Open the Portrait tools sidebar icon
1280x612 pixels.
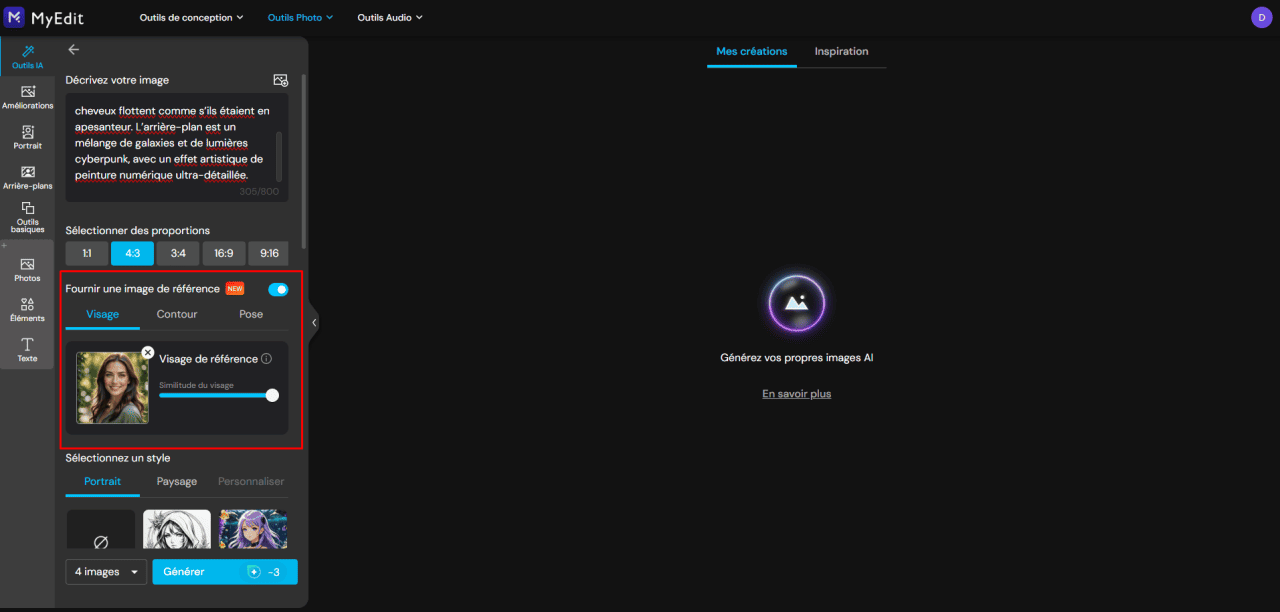(27, 137)
